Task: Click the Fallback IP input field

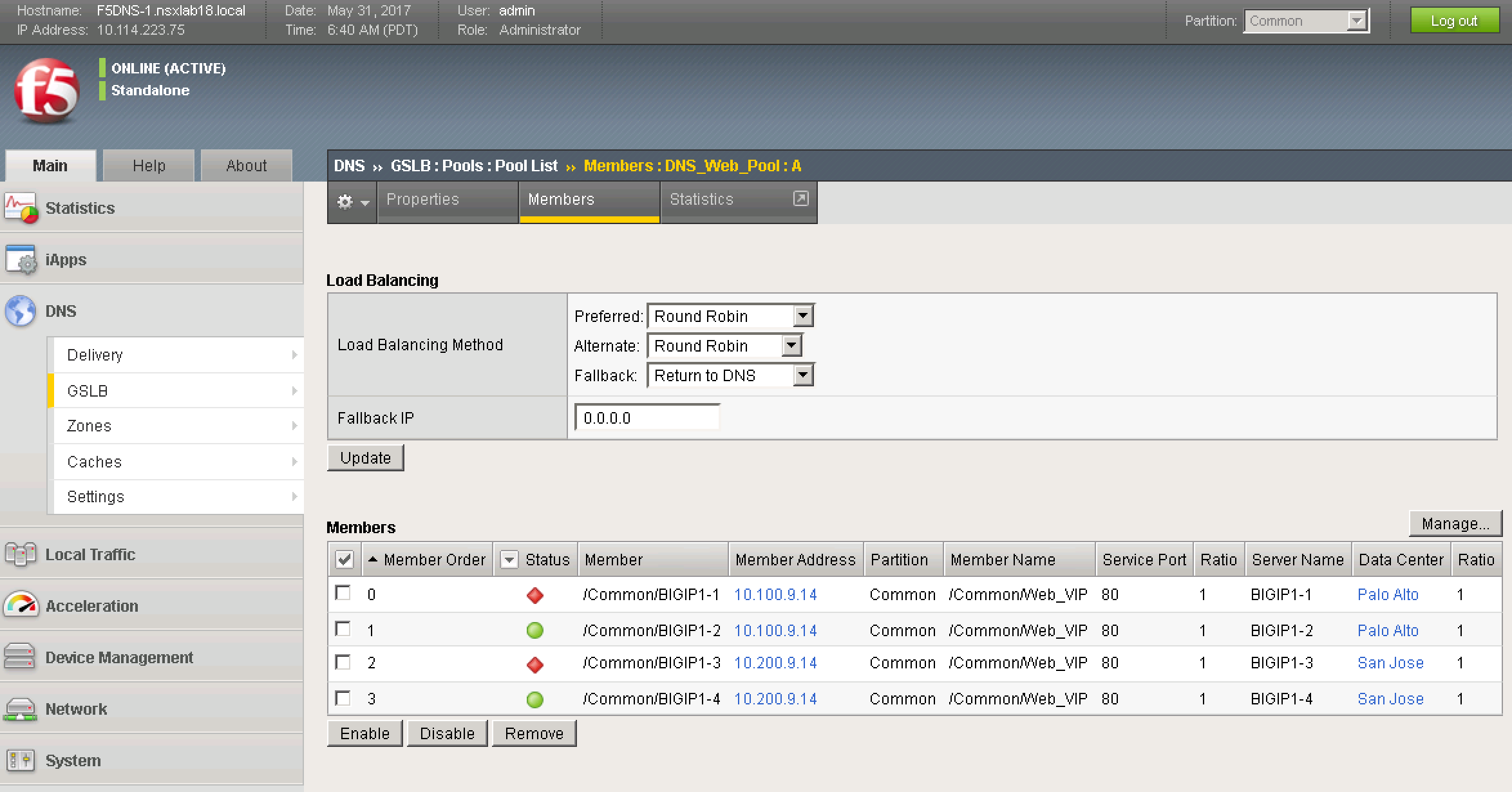Action: [647, 418]
